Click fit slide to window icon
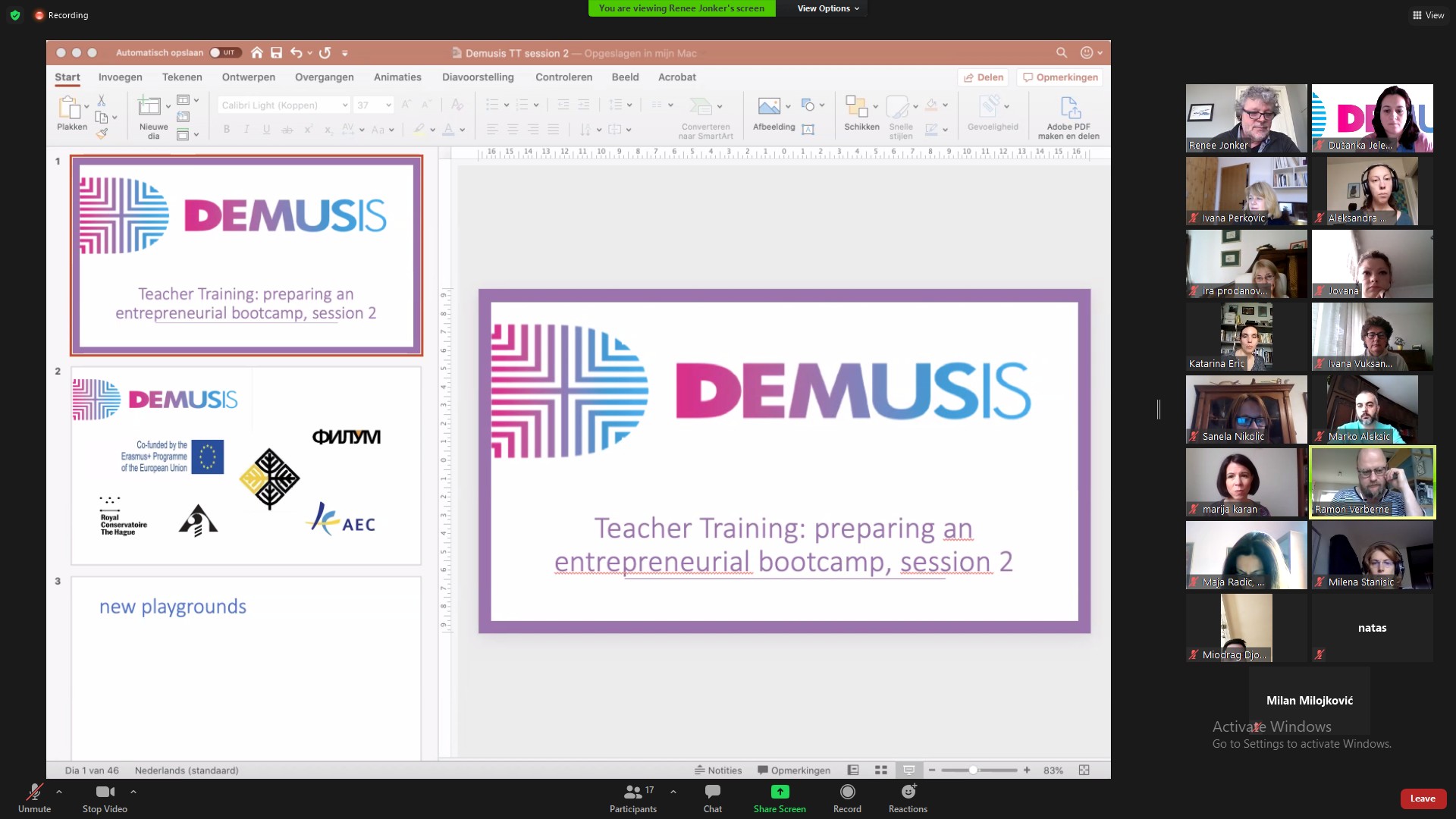Screen dimensions: 1456x819 point(1084,770)
